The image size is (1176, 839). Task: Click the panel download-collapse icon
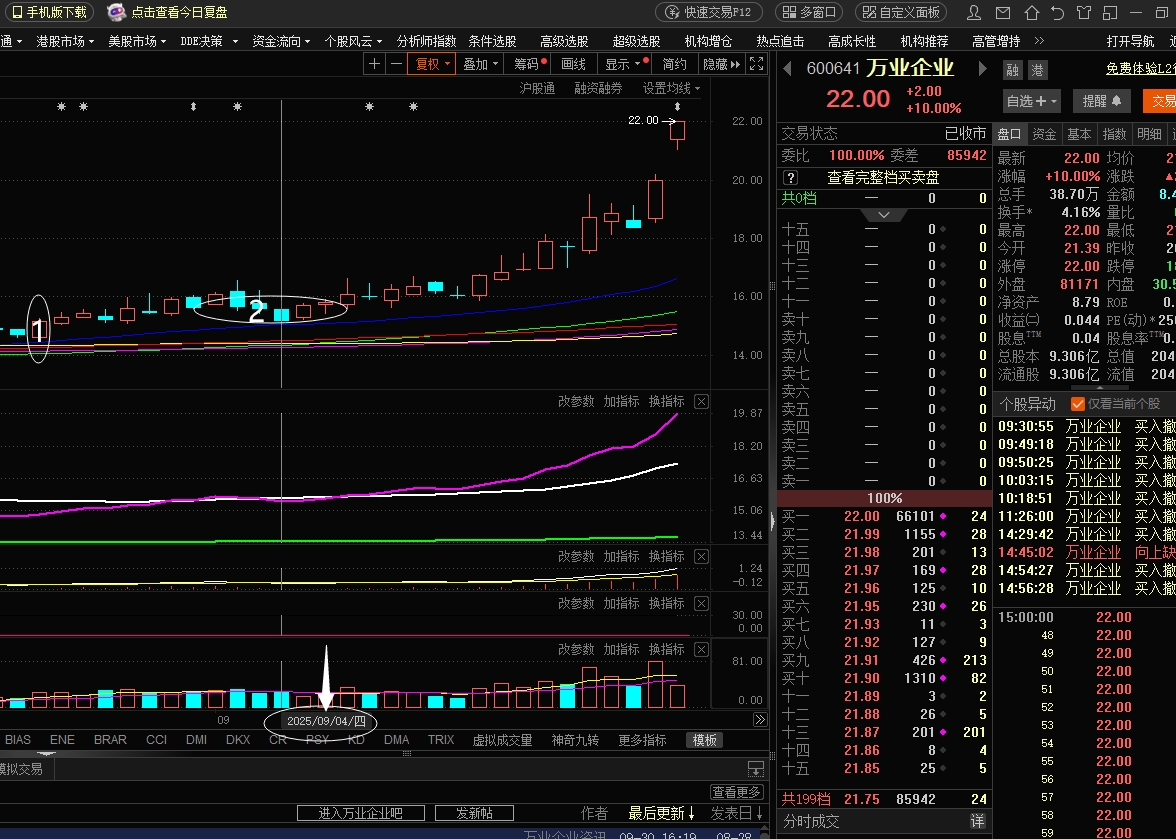[x=756, y=769]
